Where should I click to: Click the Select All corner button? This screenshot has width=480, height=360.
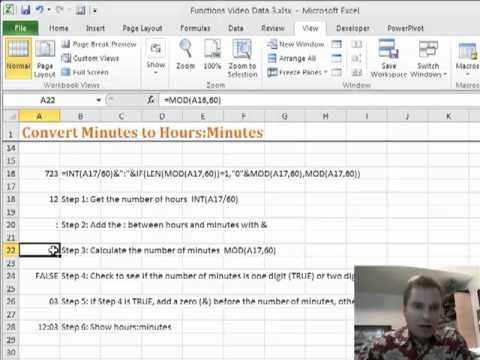pos(11,116)
